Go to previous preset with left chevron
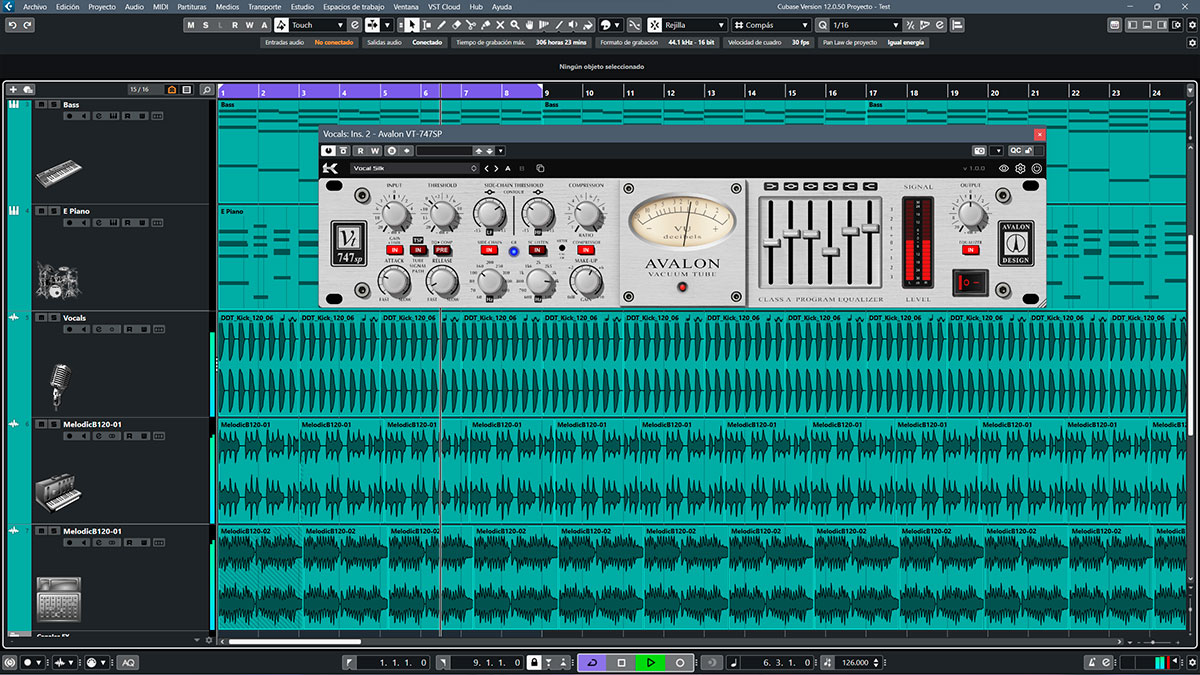 [x=486, y=168]
